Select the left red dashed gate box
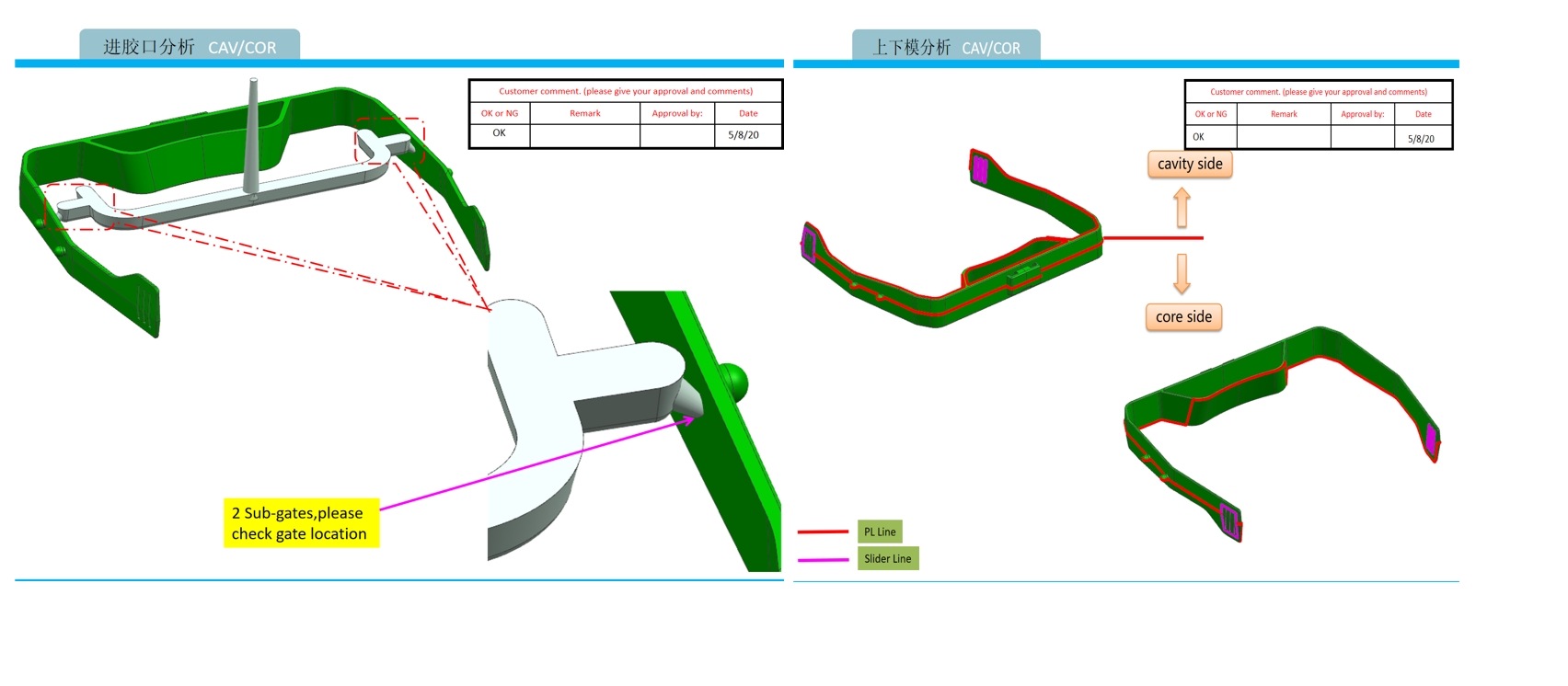The width and height of the screenshot is (1568, 686). pos(78,206)
